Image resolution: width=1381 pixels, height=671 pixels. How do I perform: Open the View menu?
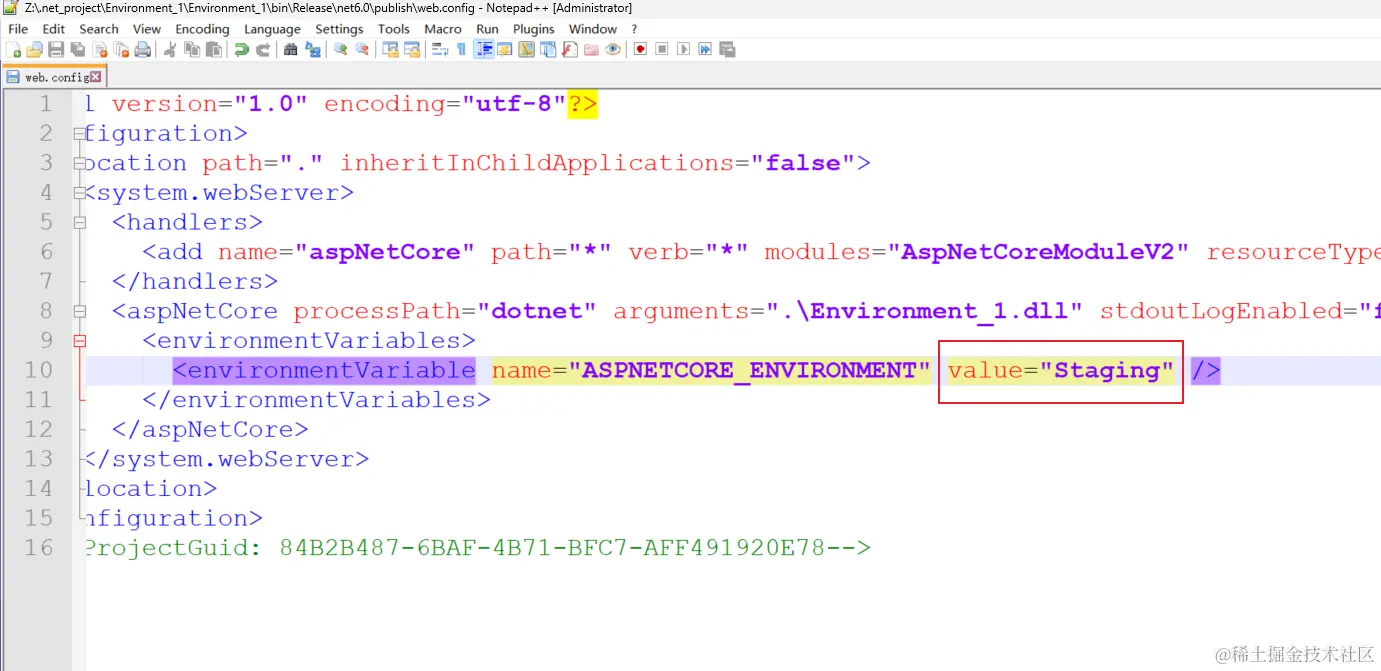pos(146,29)
